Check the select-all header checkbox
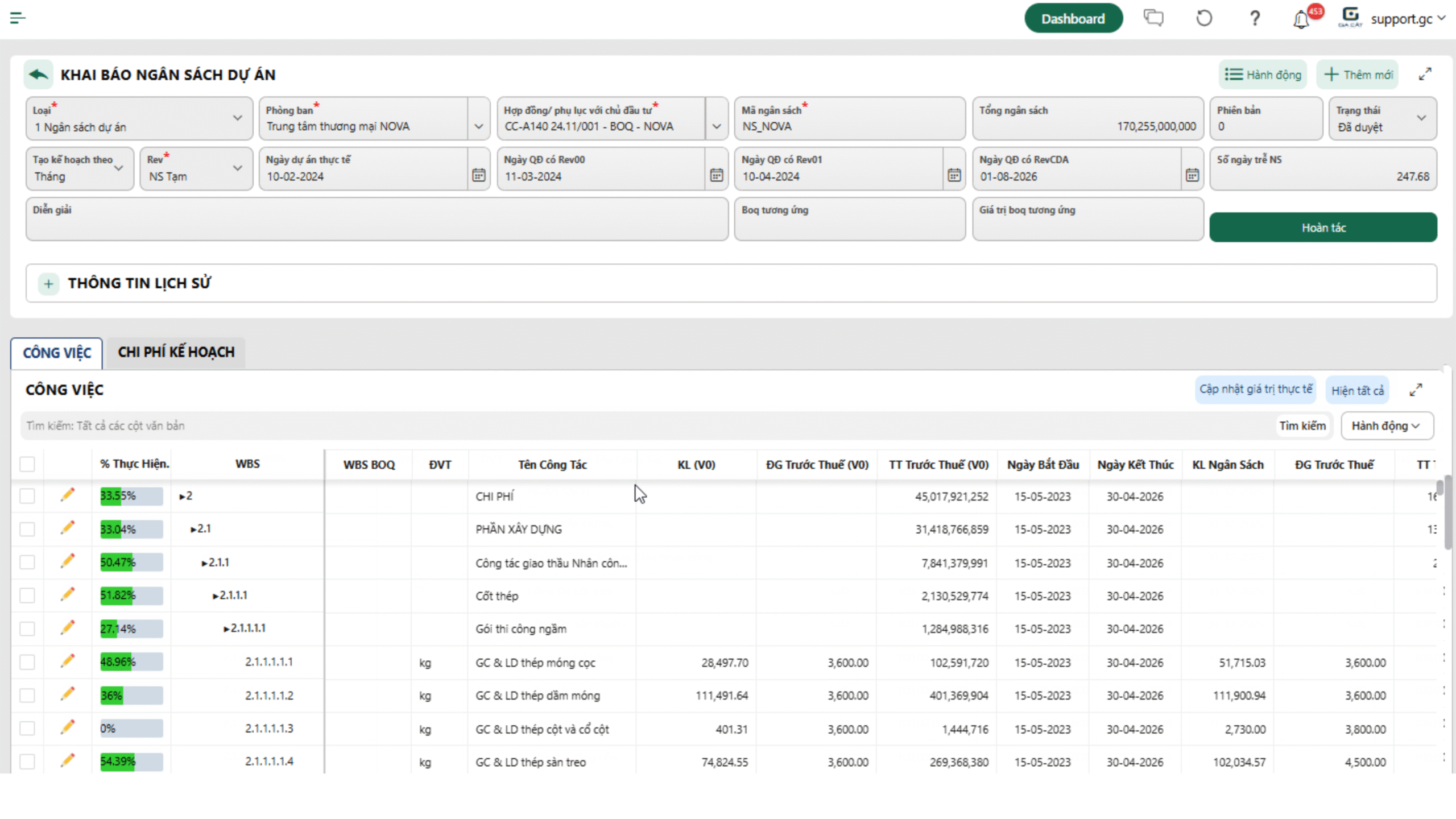This screenshot has height=819, width=1456. pos(27,464)
